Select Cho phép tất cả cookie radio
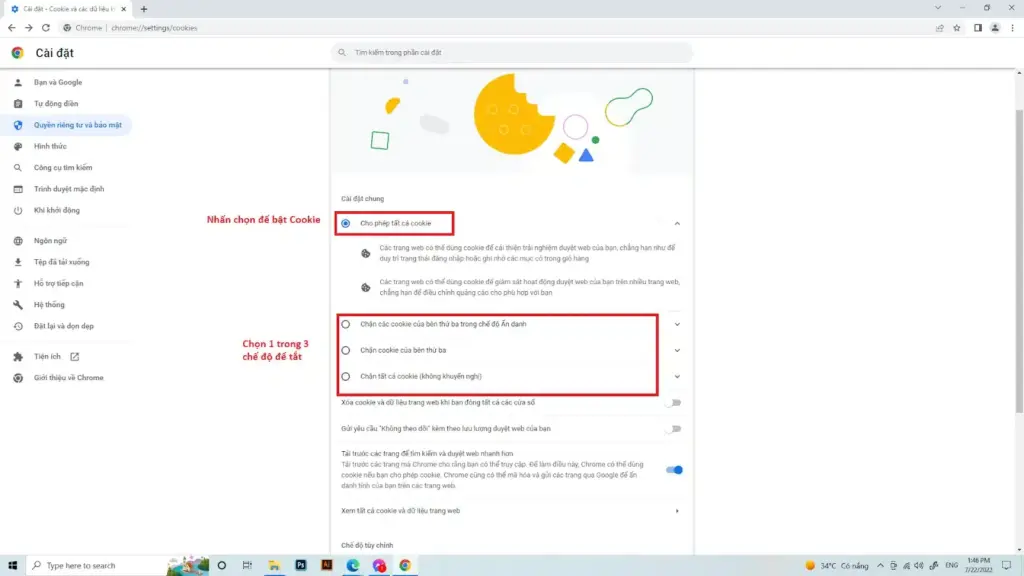This screenshot has width=1024, height=576. (345, 223)
